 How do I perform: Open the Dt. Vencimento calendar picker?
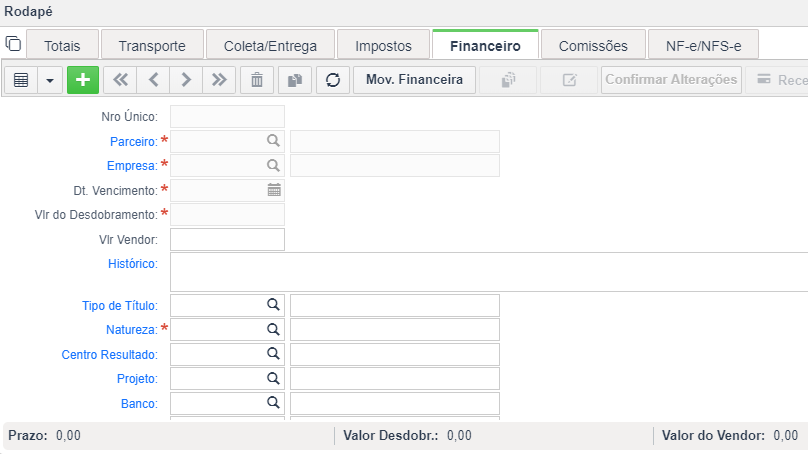tap(274, 190)
